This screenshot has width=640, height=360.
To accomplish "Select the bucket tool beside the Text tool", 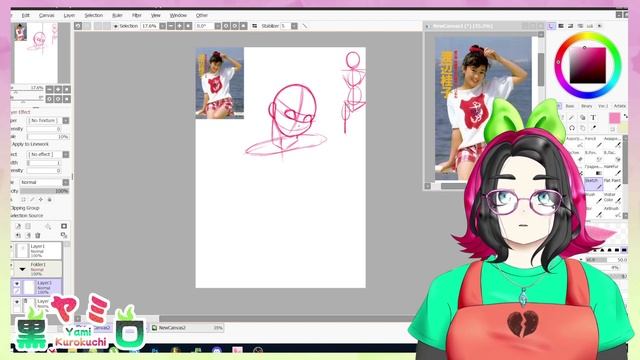I will click(582, 118).
